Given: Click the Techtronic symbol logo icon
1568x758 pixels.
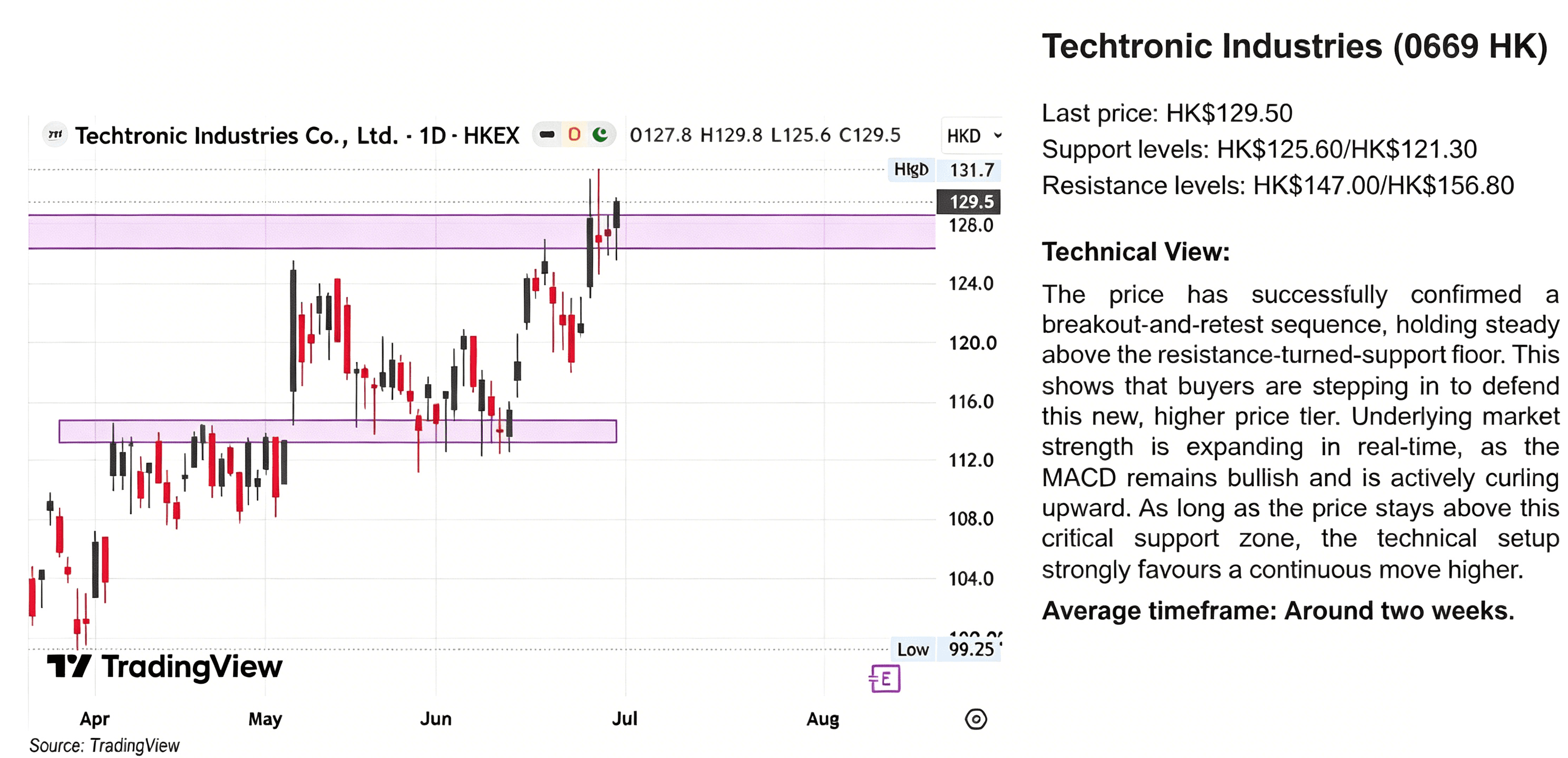Looking at the screenshot, I should [x=55, y=134].
